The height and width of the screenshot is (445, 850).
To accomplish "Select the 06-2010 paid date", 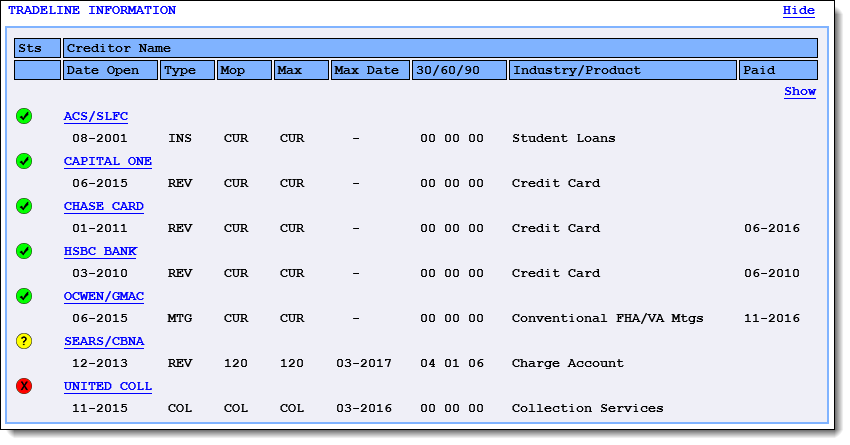I will click(772, 273).
